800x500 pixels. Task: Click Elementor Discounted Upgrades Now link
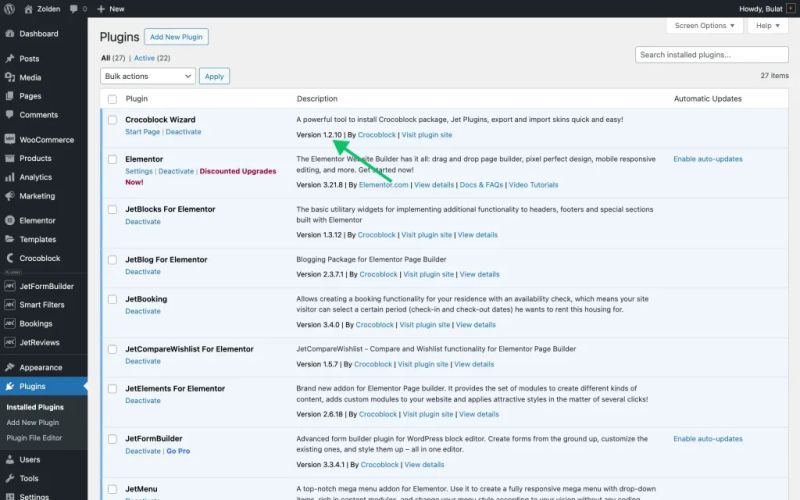pyautogui.click(x=201, y=177)
